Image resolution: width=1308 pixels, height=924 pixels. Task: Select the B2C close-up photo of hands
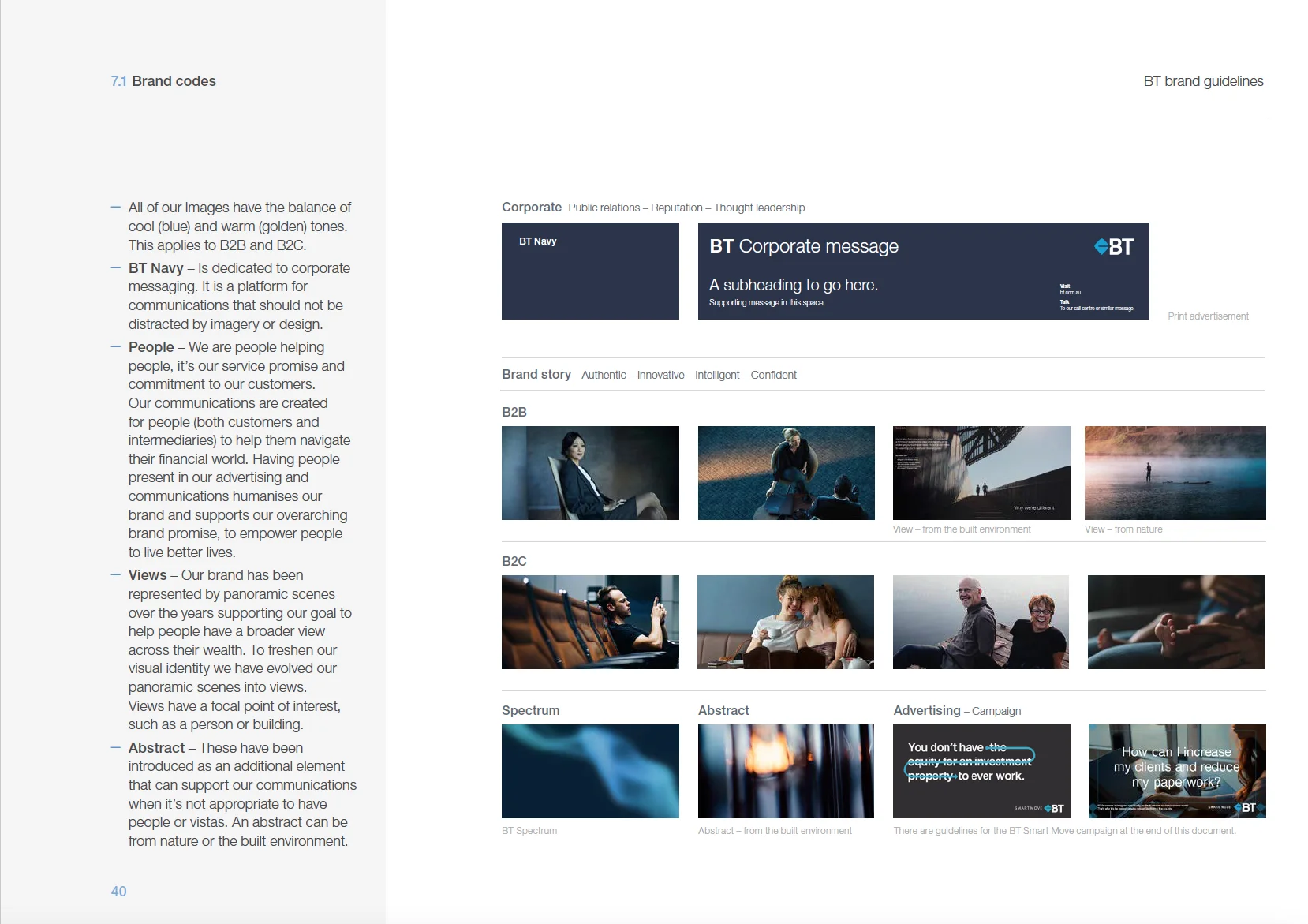[1176, 622]
